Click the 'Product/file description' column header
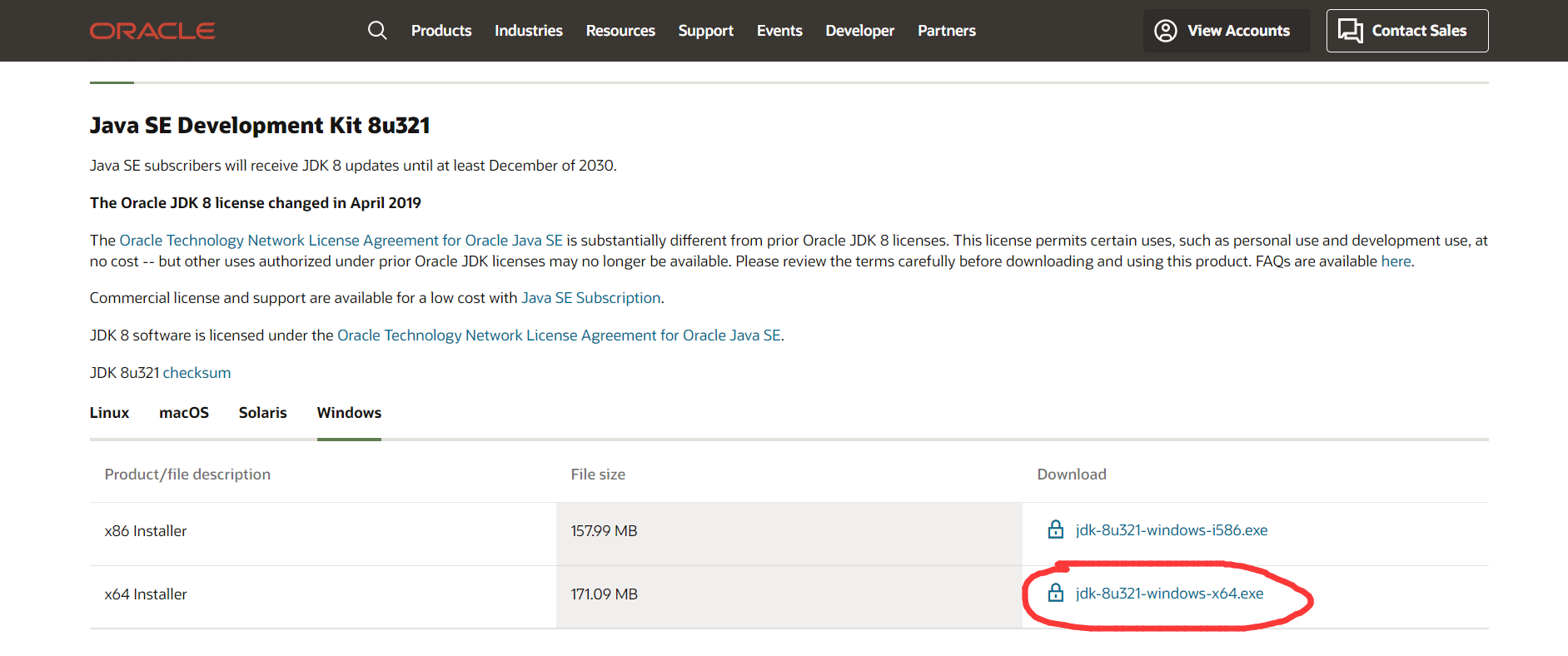1568x656 pixels. [187, 475]
